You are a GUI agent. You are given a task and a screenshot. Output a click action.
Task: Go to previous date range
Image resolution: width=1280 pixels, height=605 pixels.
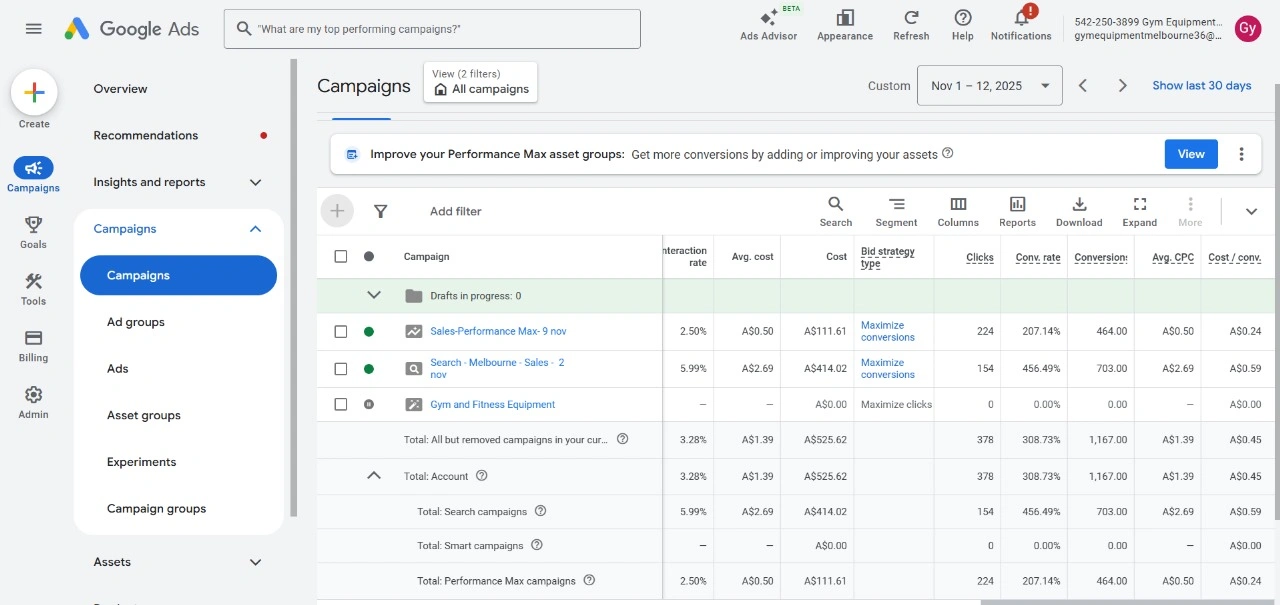pyautogui.click(x=1082, y=86)
